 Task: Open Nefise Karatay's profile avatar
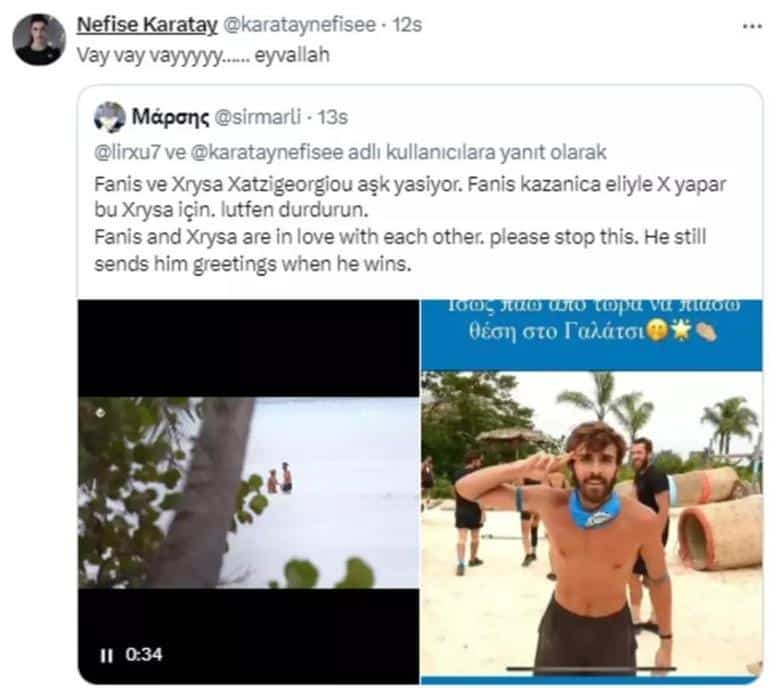pos(39,39)
